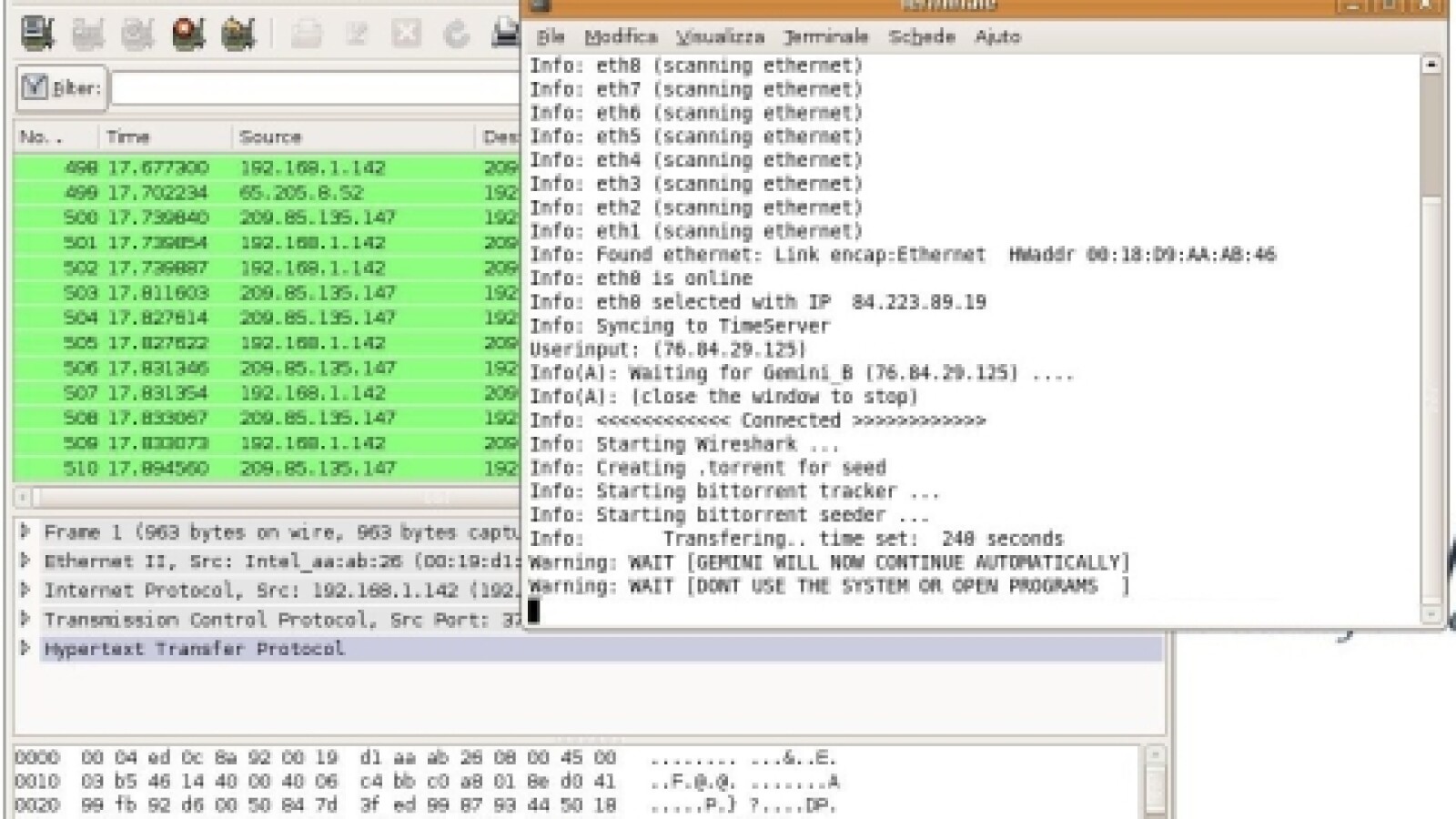1456x819 pixels.
Task: Click the Filter button beside filter field
Action: click(62, 88)
